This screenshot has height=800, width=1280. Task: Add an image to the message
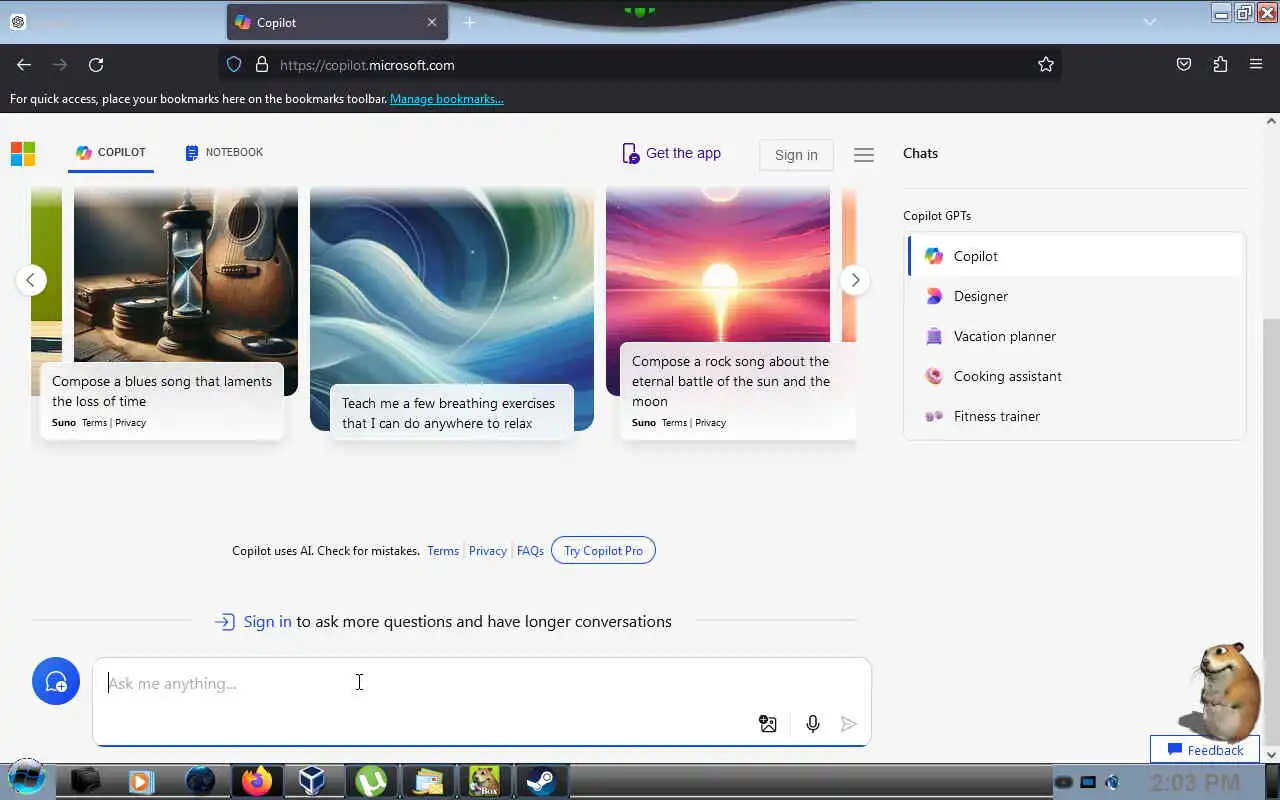pos(768,724)
